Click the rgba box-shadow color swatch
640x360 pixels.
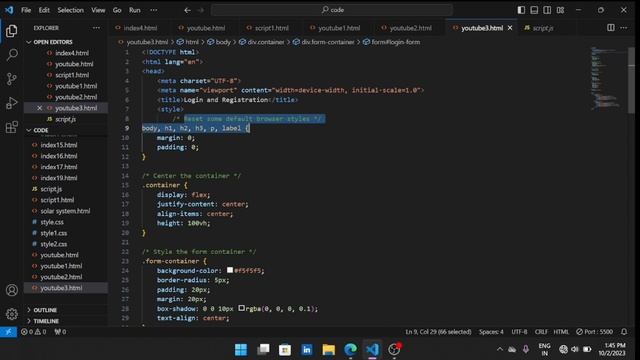(242, 308)
